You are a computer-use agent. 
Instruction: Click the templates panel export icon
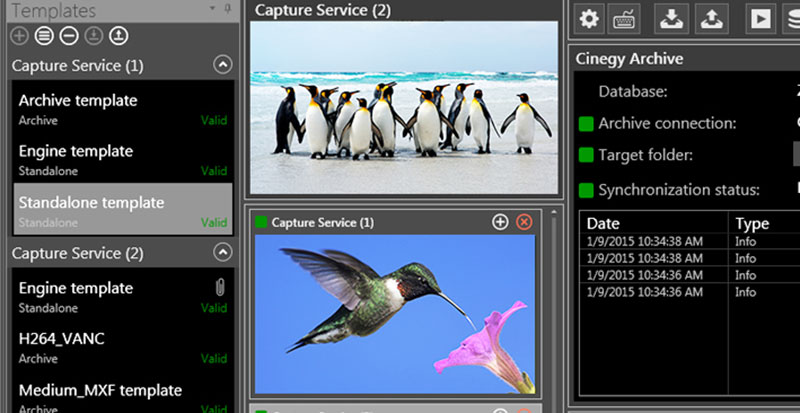click(x=118, y=36)
